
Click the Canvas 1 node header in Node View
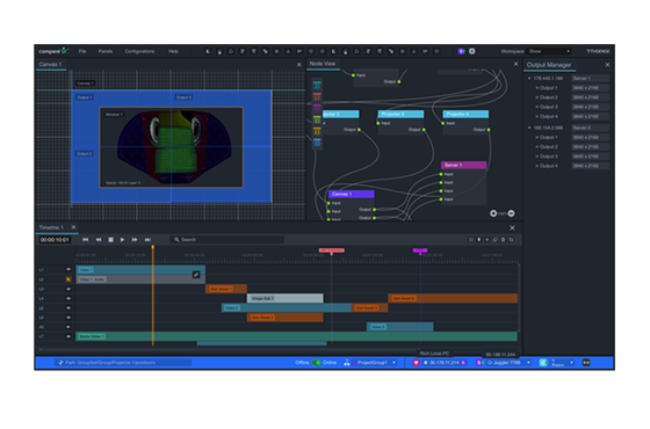coord(352,194)
